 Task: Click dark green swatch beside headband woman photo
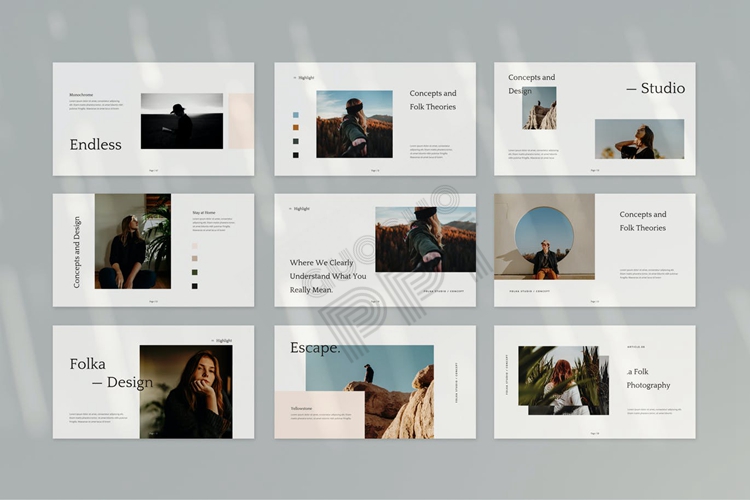pyautogui.click(x=296, y=141)
